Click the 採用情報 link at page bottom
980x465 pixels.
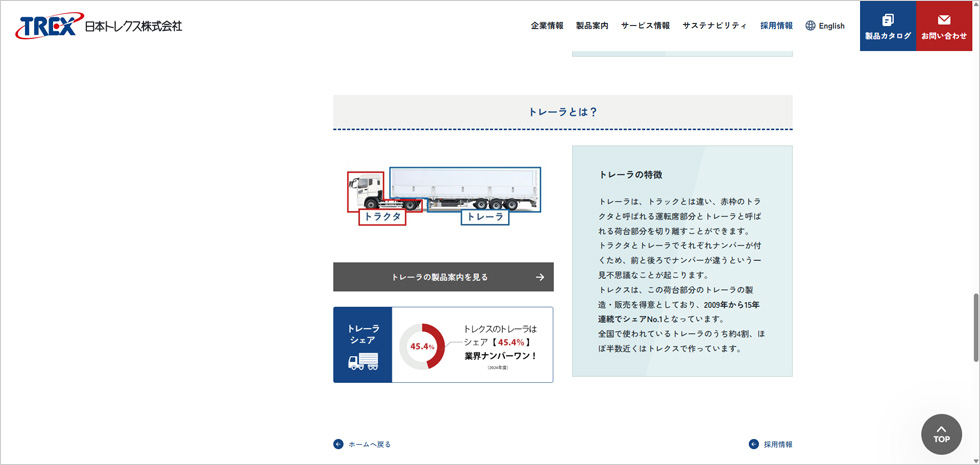[x=778, y=444]
